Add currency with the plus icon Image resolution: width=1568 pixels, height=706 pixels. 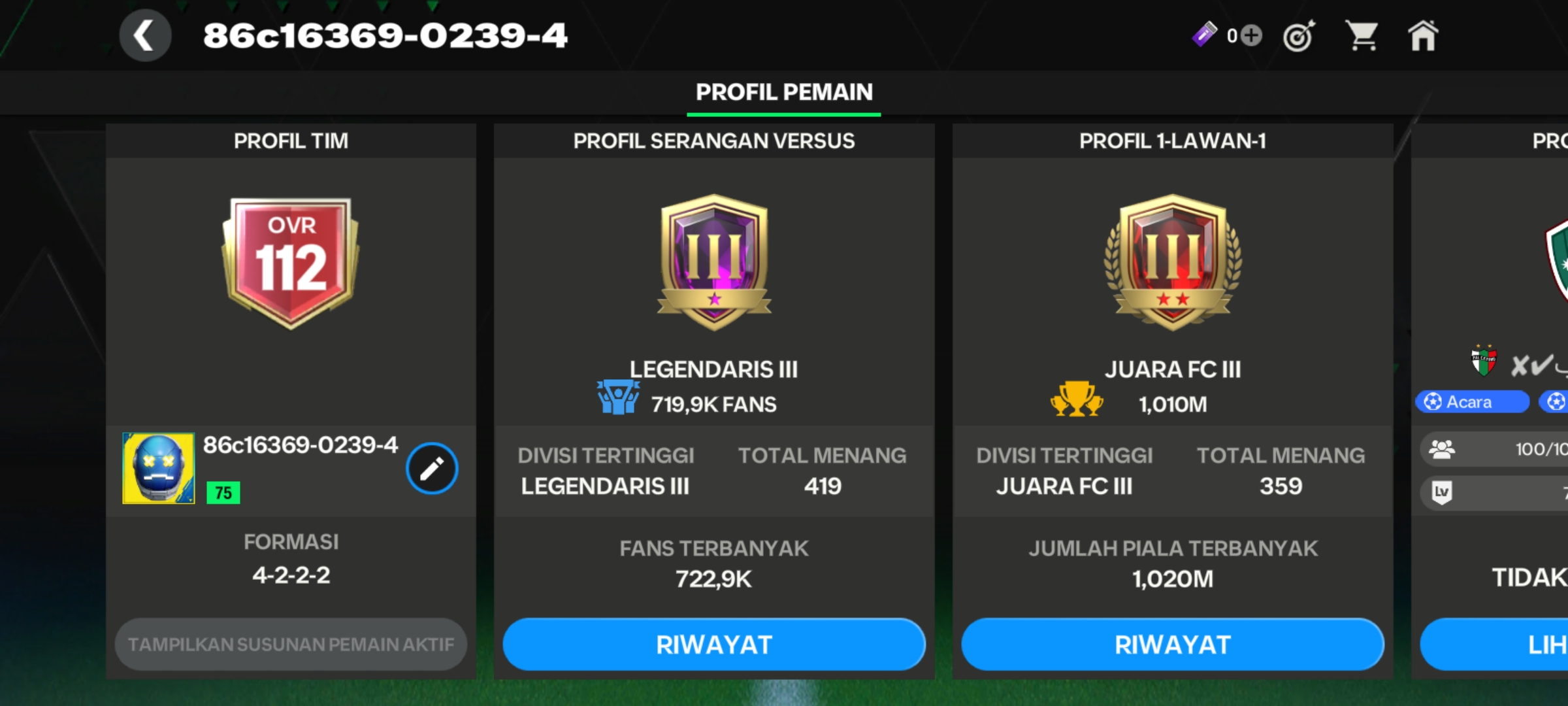pyautogui.click(x=1251, y=35)
